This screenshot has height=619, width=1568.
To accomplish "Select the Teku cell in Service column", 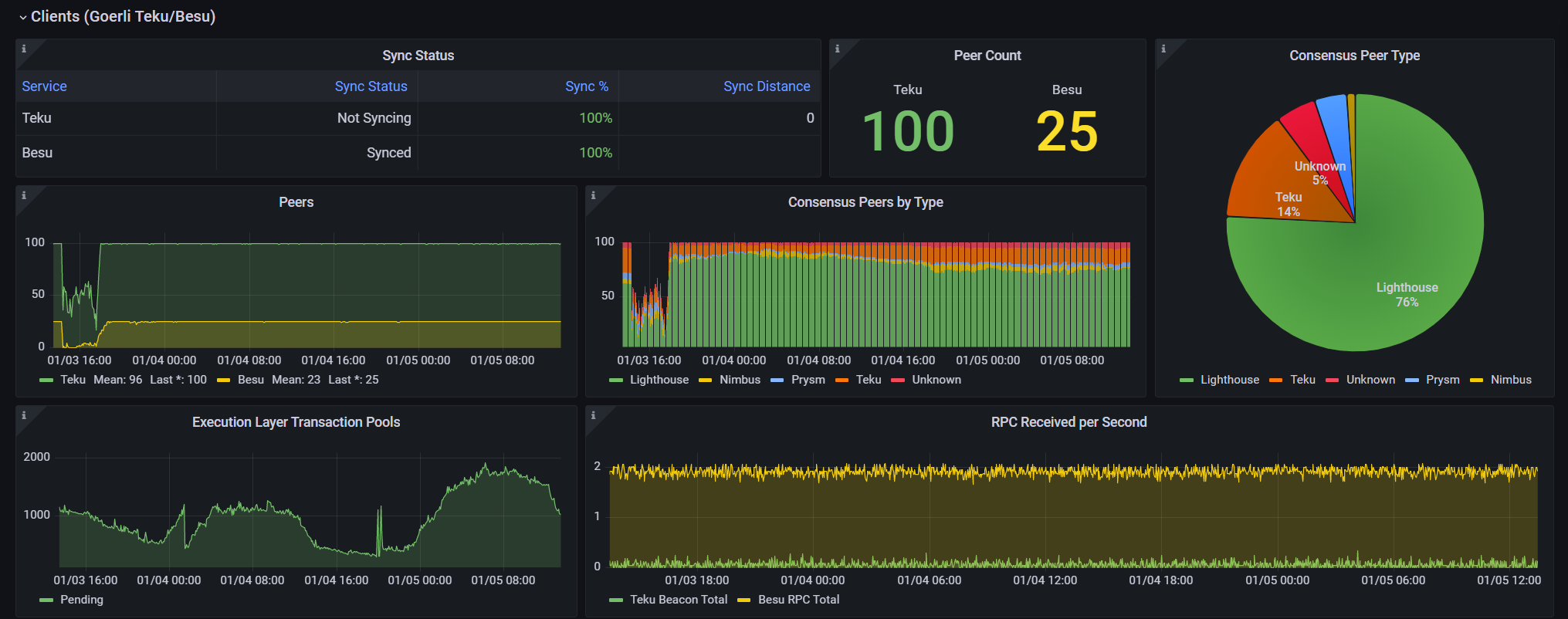I will 116,118.
